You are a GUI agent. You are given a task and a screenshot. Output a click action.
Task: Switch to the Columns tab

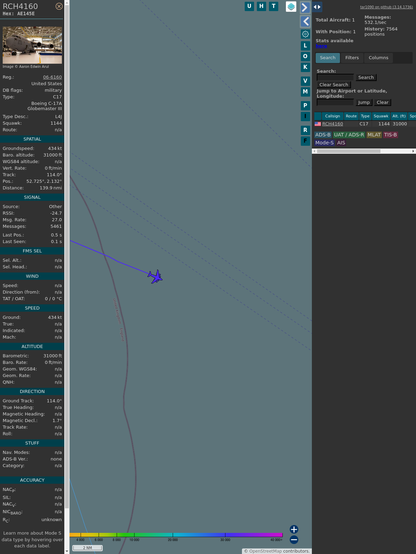(378, 58)
